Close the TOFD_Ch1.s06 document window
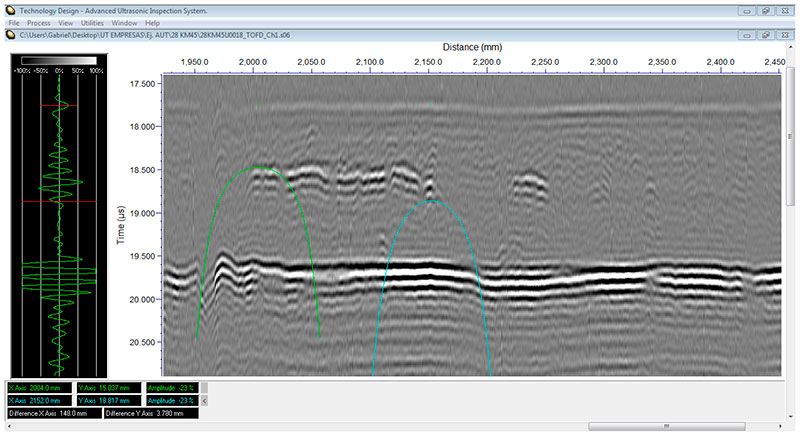 [x=786, y=34]
